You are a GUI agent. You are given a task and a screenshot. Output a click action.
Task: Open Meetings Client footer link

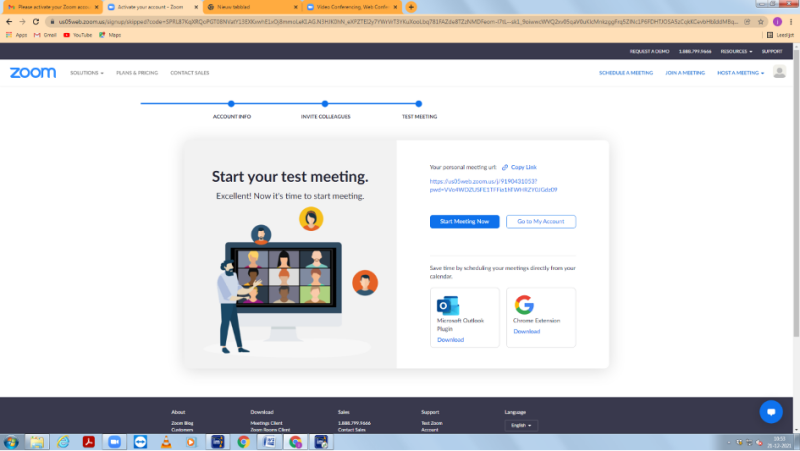tap(266, 423)
